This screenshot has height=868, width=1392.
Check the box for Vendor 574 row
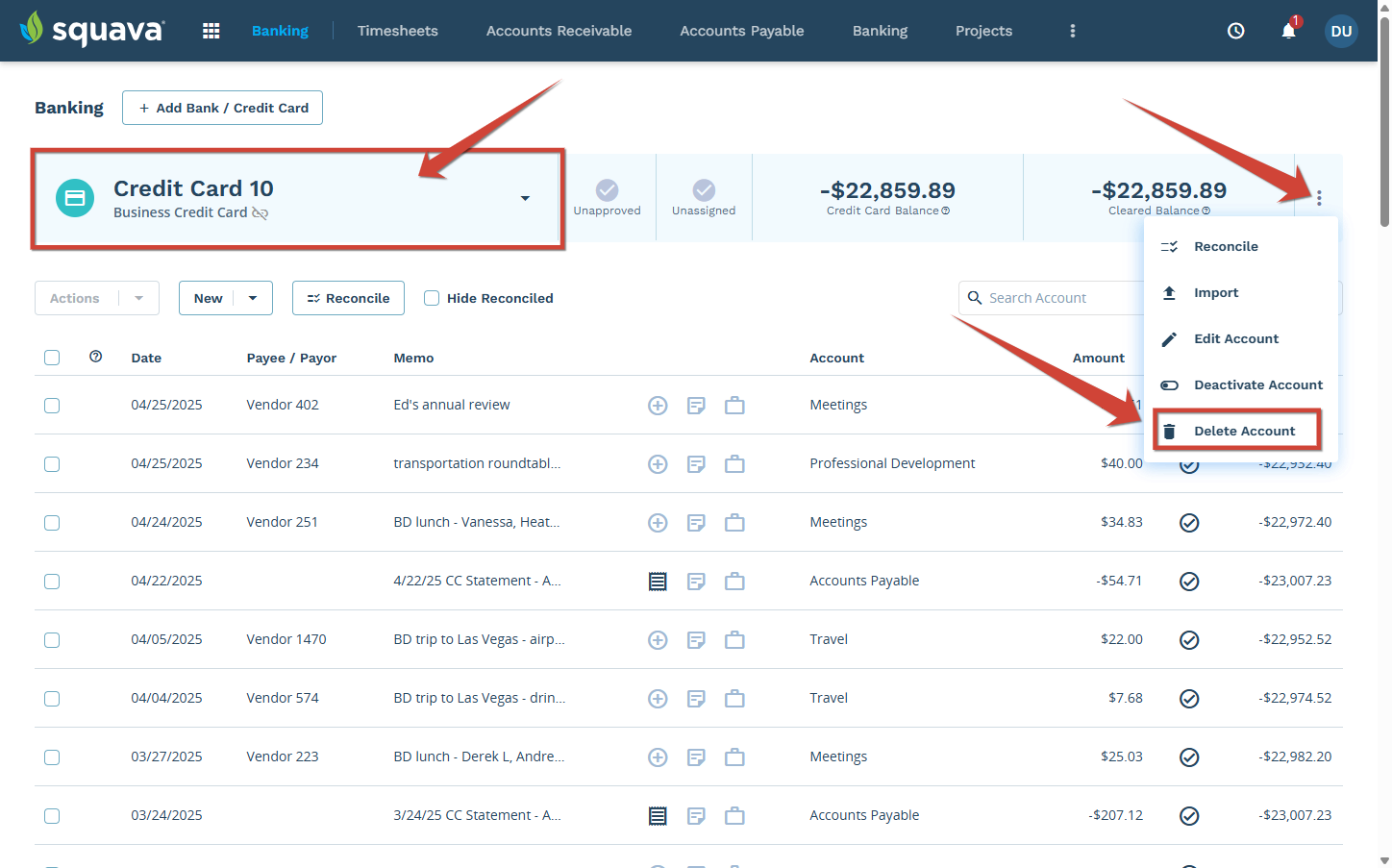[52, 699]
